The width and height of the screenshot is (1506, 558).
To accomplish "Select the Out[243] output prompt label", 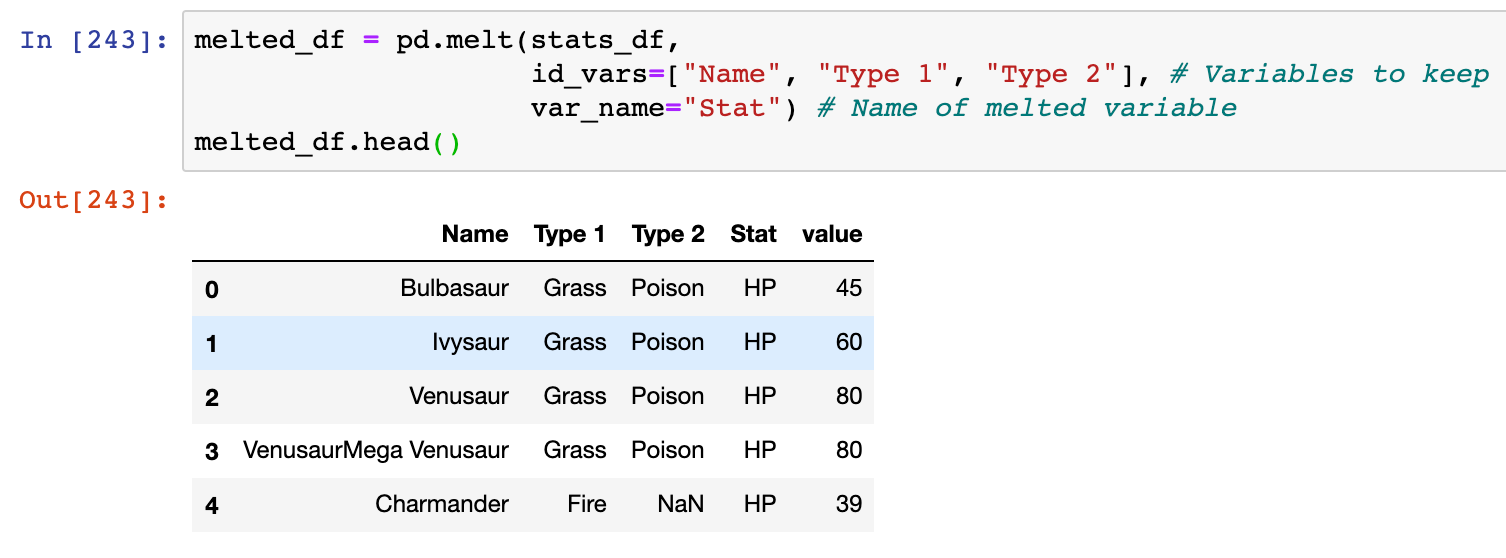I will pyautogui.click(x=94, y=199).
